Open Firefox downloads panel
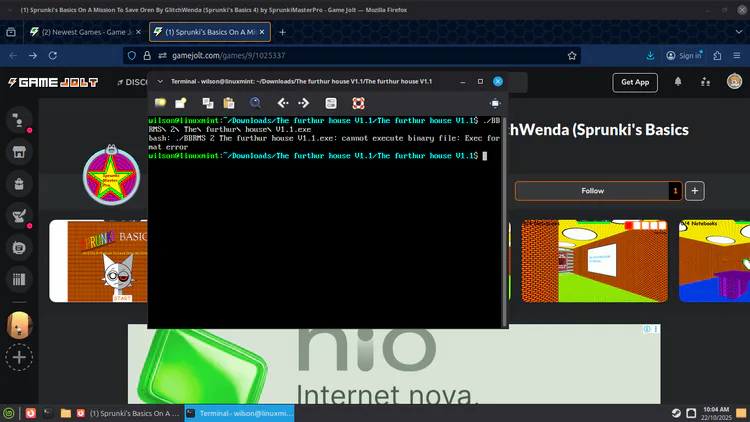The width and height of the screenshot is (750, 422). click(650, 56)
